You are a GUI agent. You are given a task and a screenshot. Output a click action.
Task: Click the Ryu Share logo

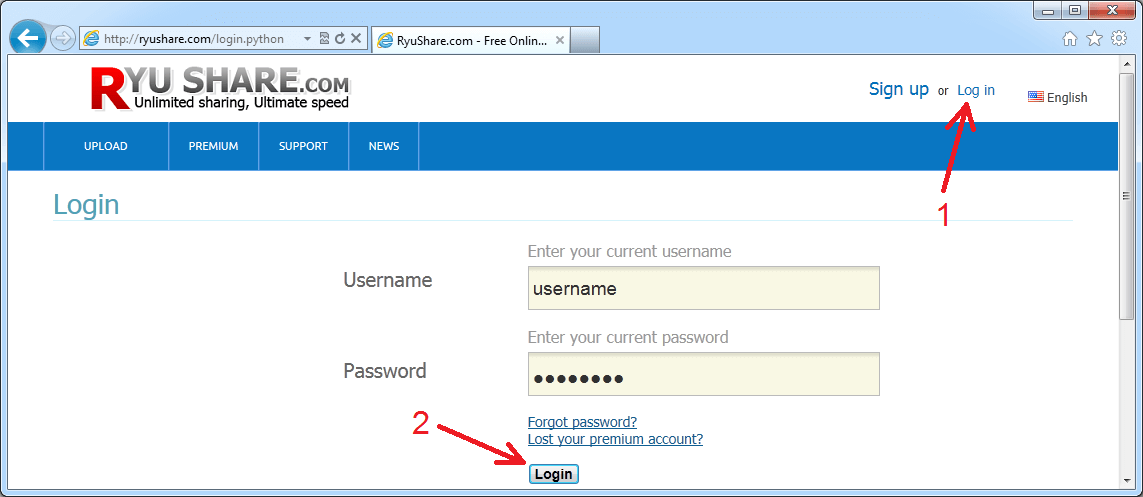coord(220,88)
